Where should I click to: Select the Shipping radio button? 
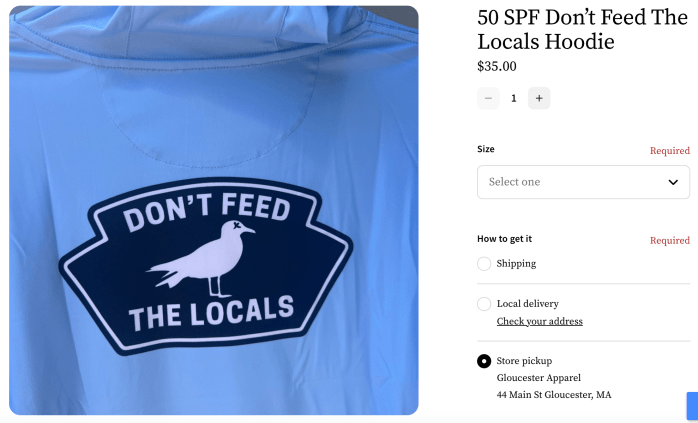(484, 264)
